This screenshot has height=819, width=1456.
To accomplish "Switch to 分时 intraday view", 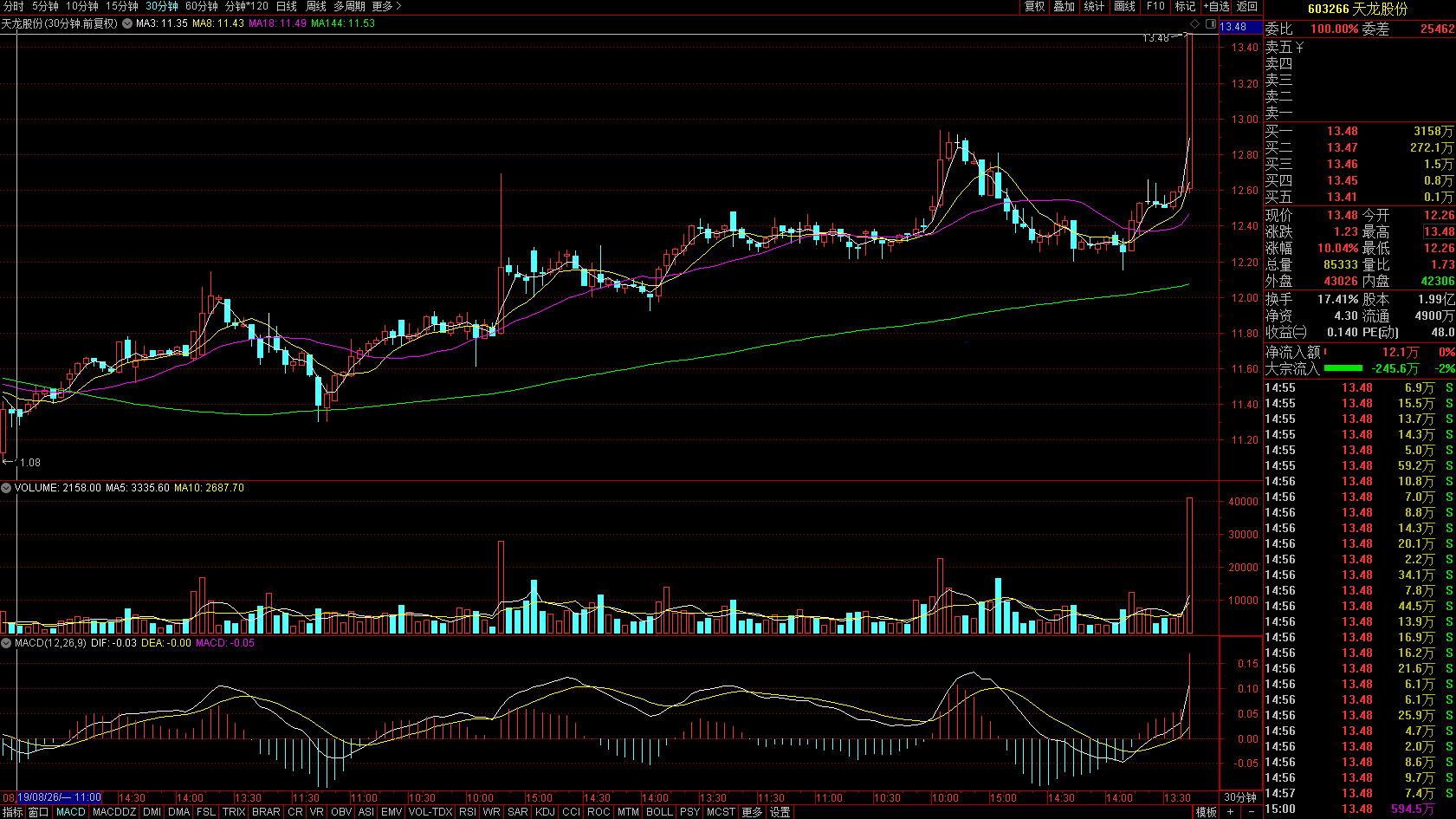I will pyautogui.click(x=13, y=6).
